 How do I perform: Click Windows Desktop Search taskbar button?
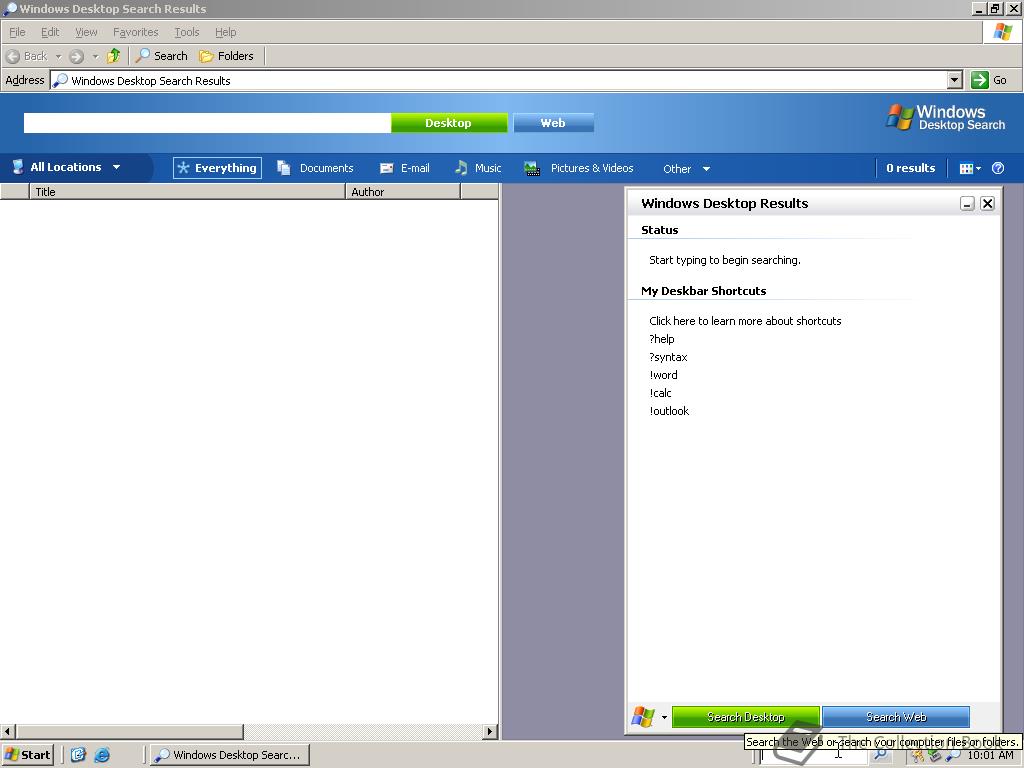230,755
